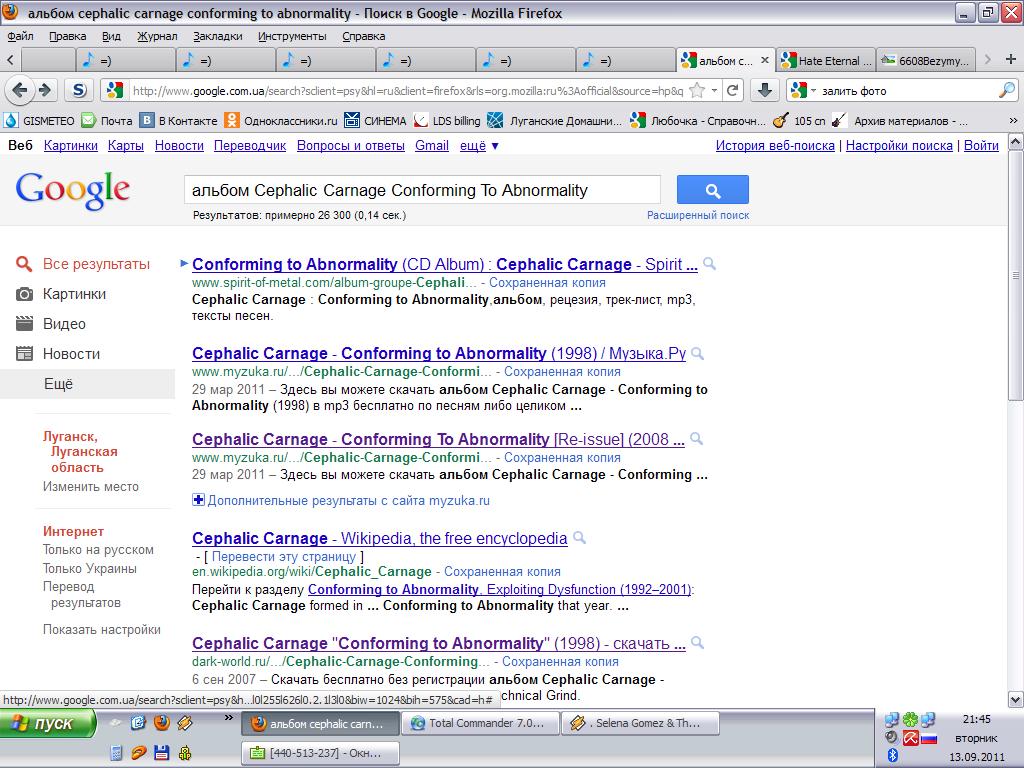The image size is (1024, 768).
Task: Open the В Контакте bookmark
Action: tap(180, 121)
